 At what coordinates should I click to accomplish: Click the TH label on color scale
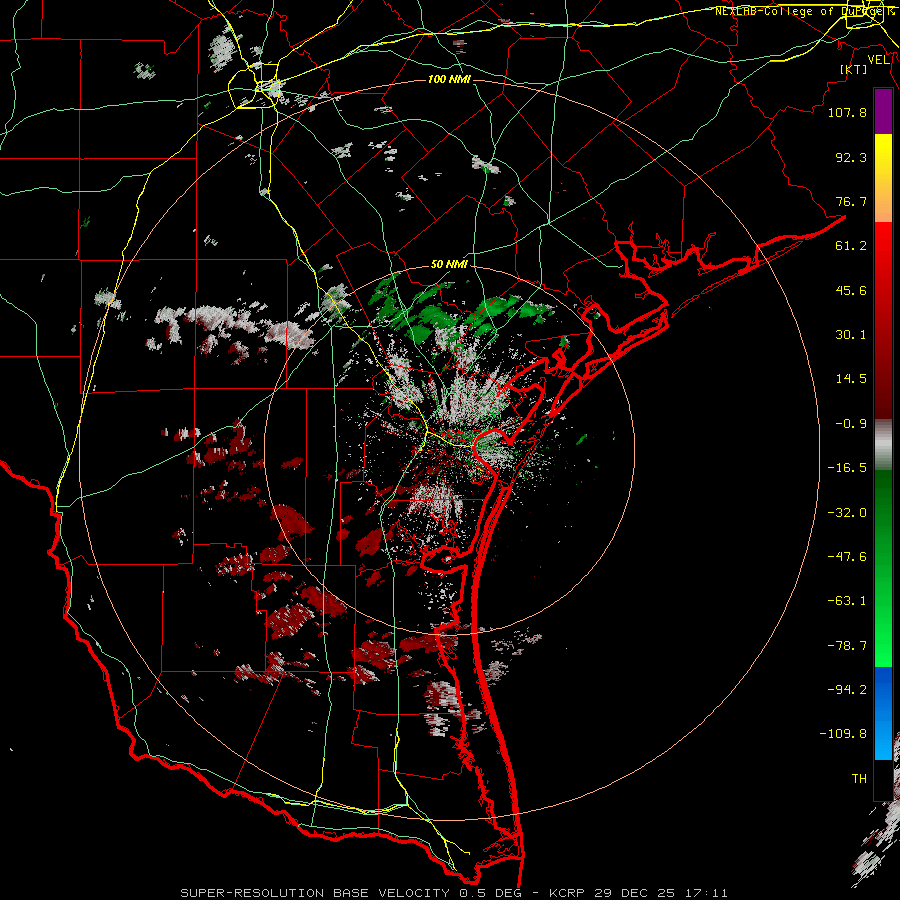[859, 779]
